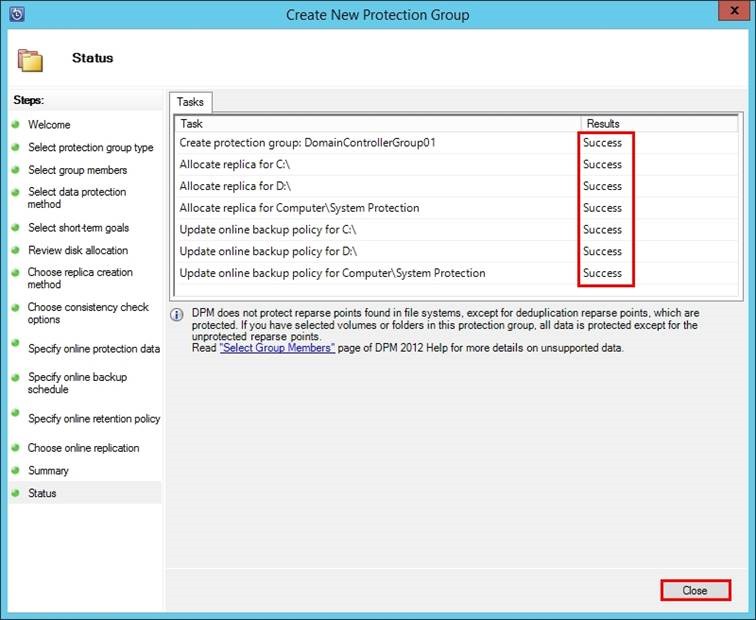Select row Update online backup policy for D:\
Image resolution: width=756 pixels, height=620 pixels.
click(457, 251)
